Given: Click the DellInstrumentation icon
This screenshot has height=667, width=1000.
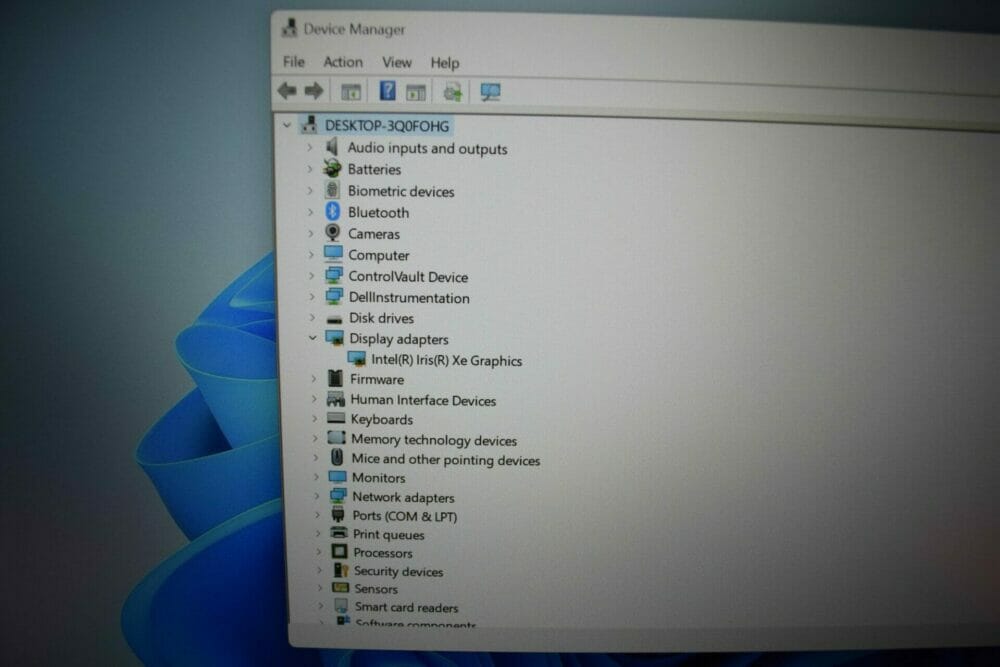Looking at the screenshot, I should (x=334, y=297).
